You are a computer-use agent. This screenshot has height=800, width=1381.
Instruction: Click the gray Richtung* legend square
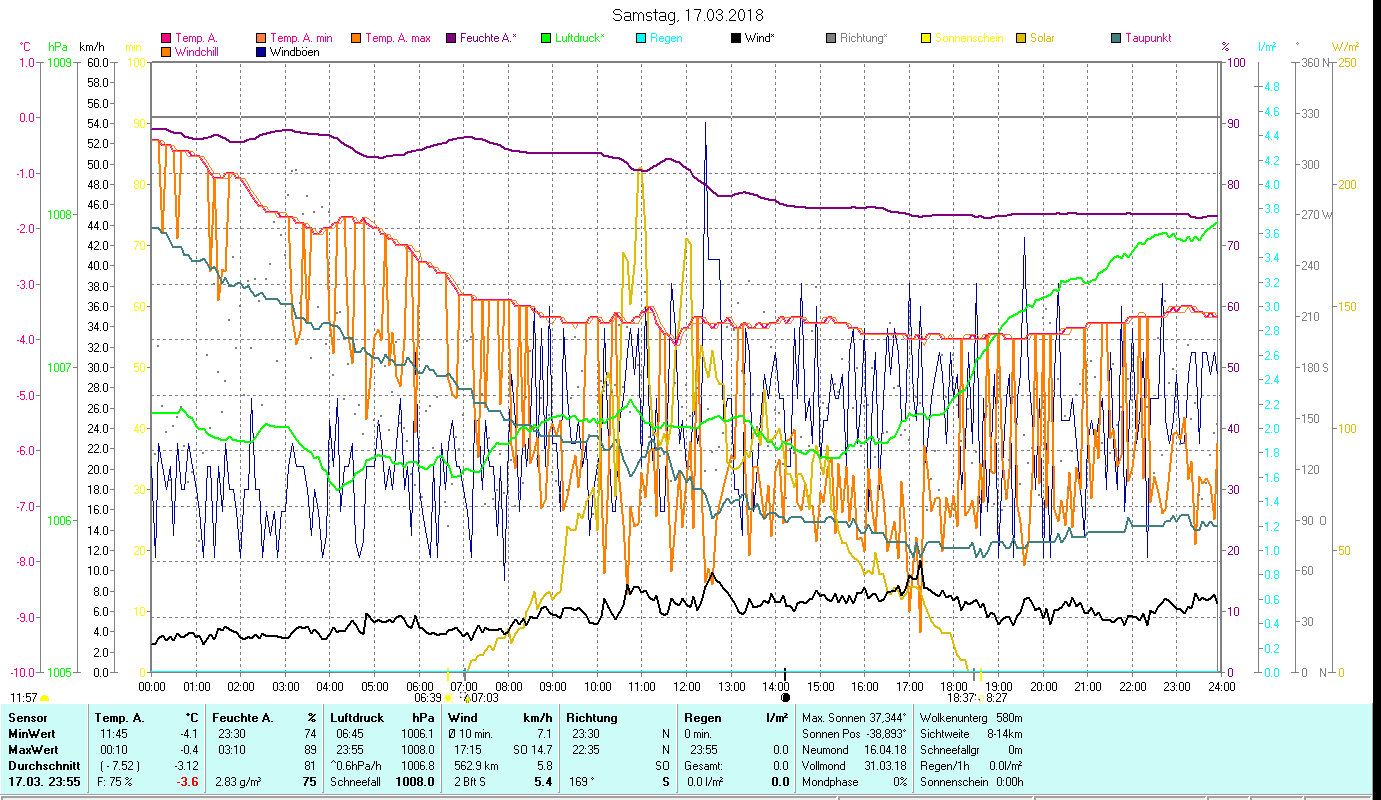(x=832, y=38)
